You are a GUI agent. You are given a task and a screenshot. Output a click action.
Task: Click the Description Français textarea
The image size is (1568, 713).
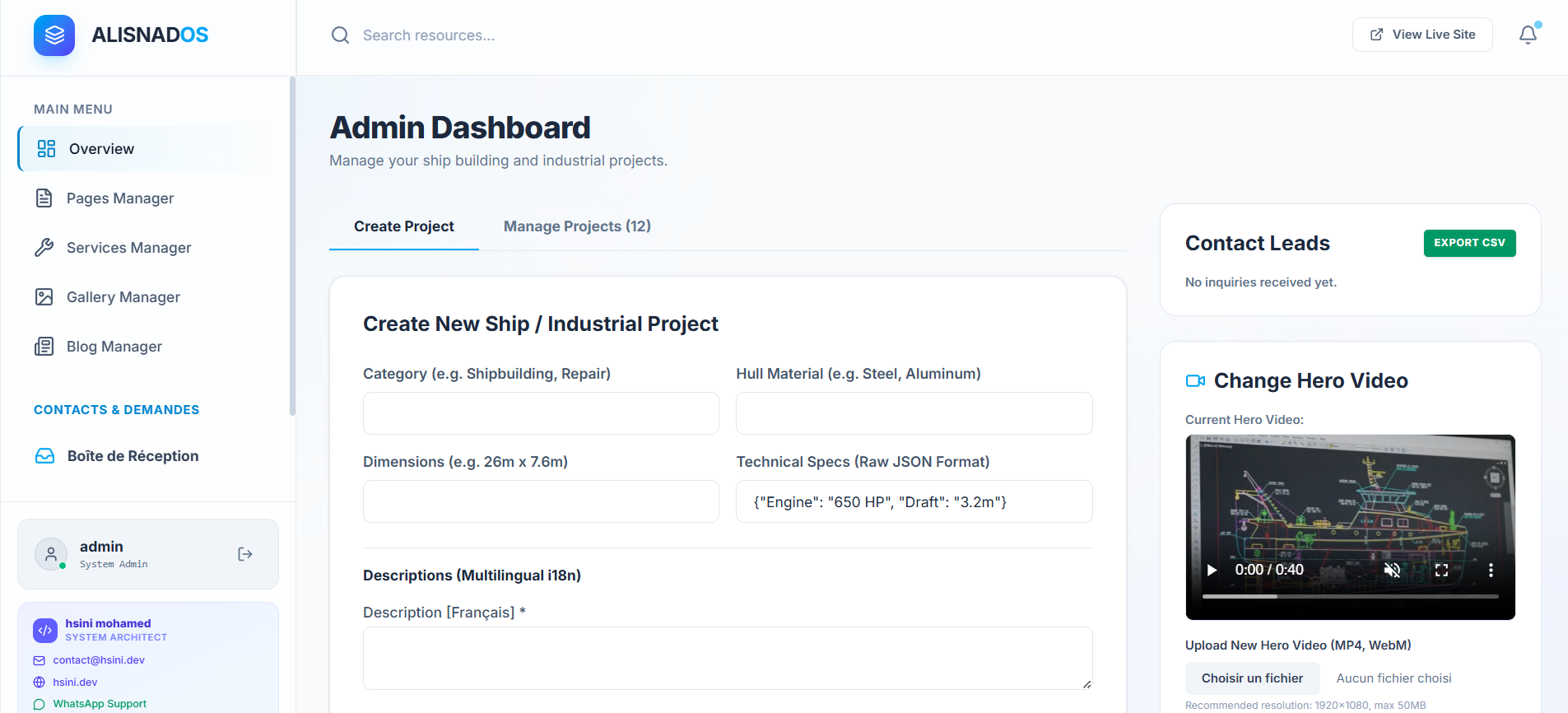[x=728, y=658]
